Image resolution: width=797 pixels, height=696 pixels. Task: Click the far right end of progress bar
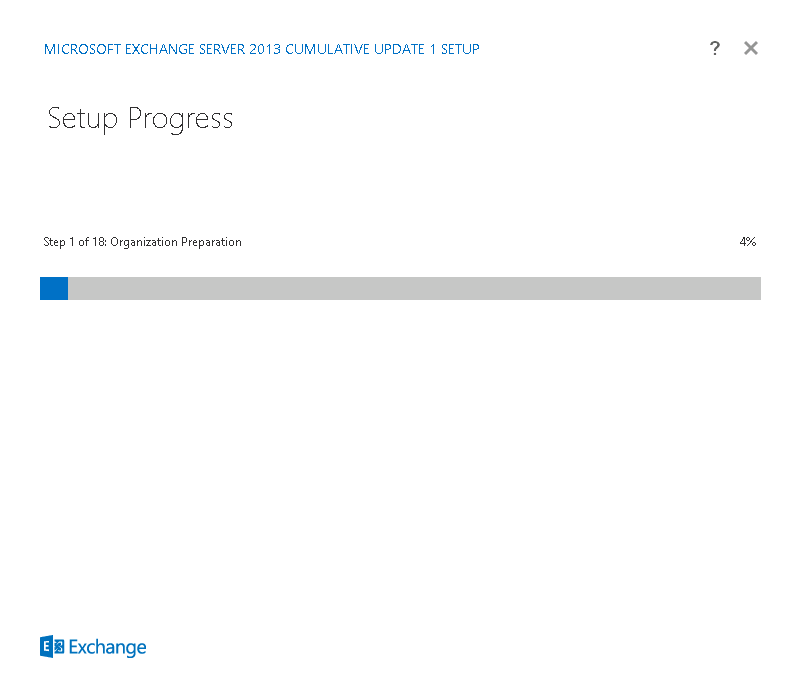(x=757, y=288)
